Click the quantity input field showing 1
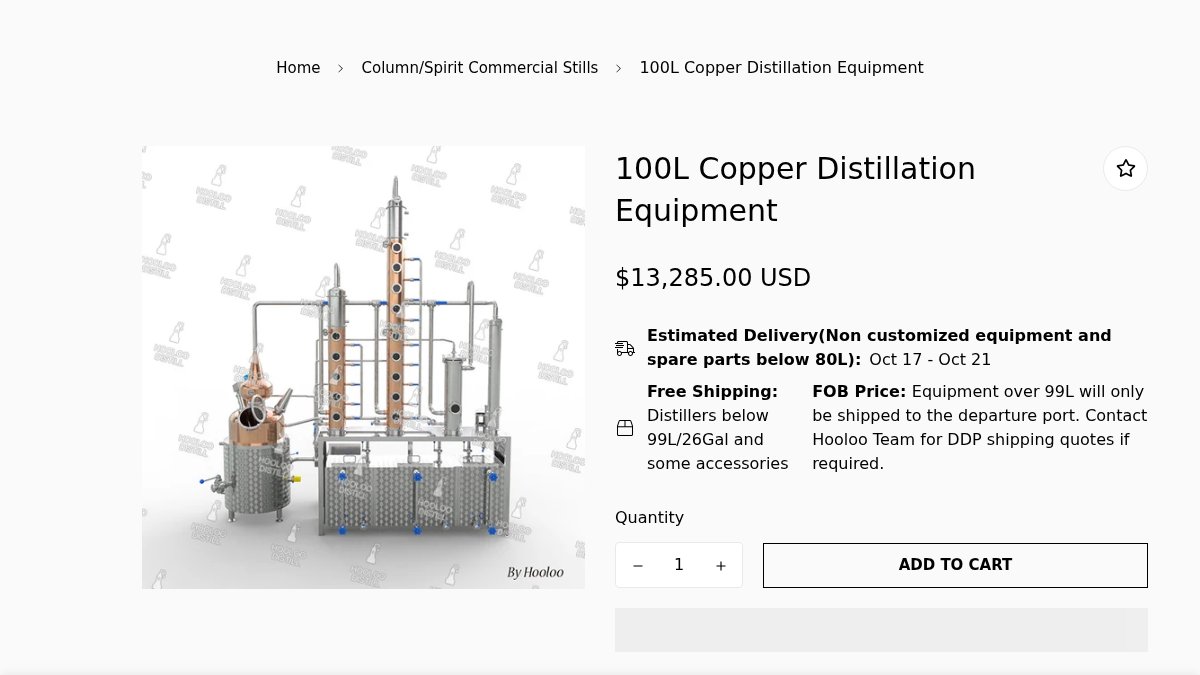 click(x=679, y=565)
